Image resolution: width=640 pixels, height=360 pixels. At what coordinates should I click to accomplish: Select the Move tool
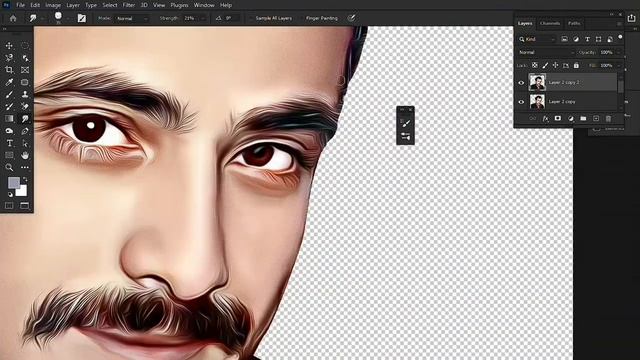click(9, 45)
